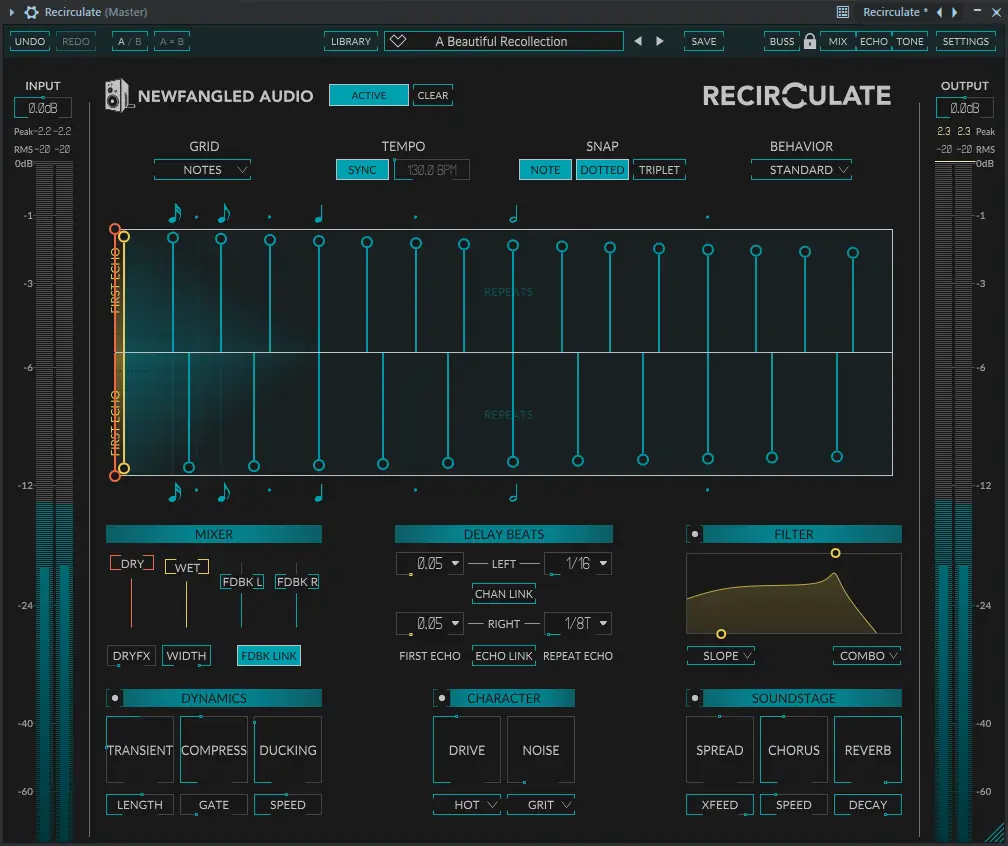The height and width of the screenshot is (846, 1008).
Task: Click the buss lock padlock icon
Action: coord(809,41)
